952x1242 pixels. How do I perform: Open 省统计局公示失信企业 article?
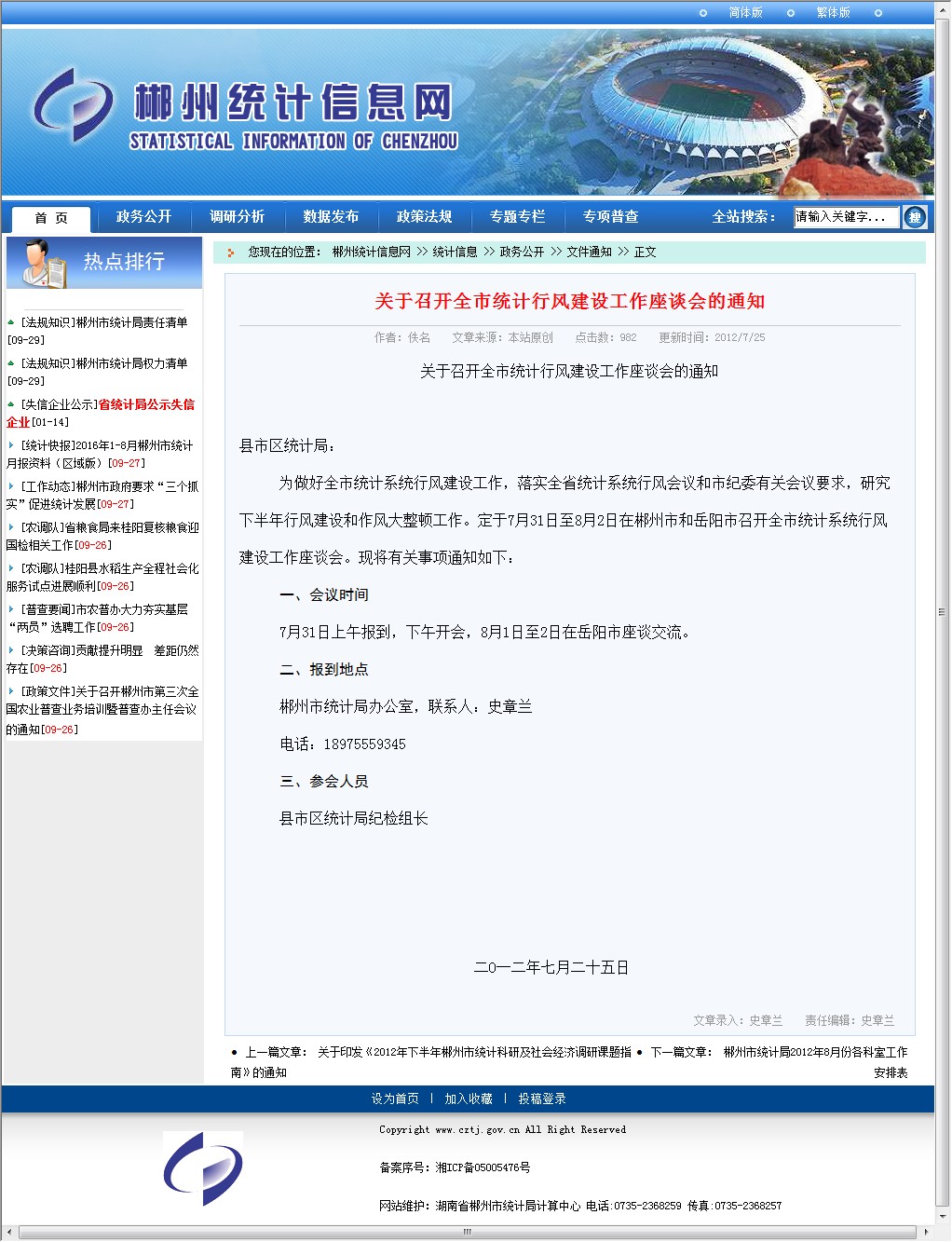[101, 413]
